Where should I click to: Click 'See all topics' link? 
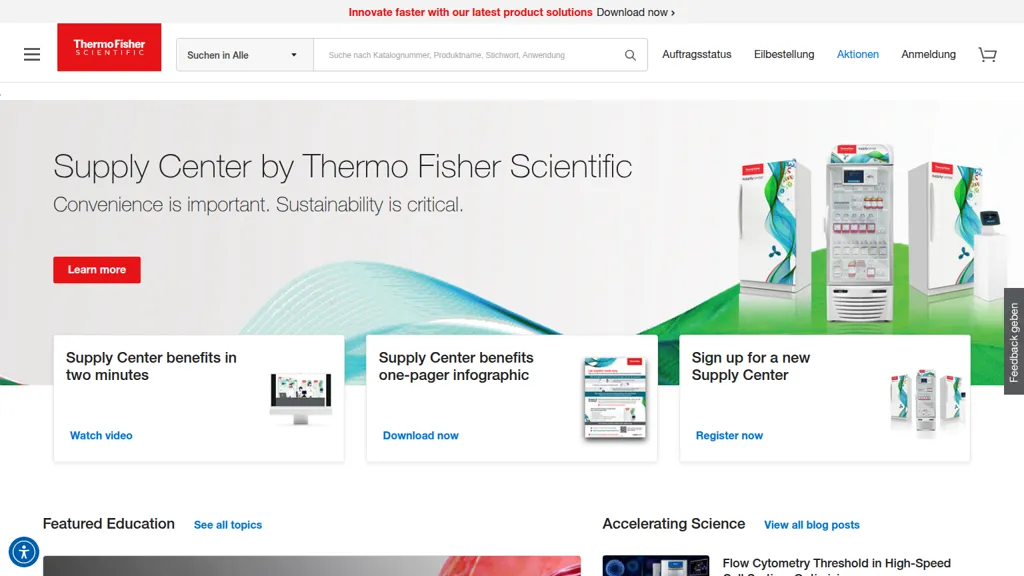[228, 525]
